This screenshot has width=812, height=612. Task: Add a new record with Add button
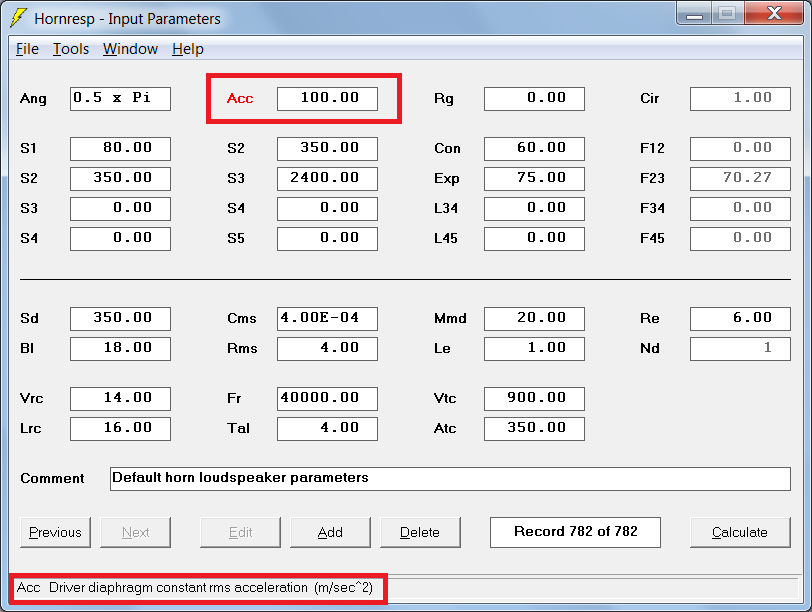coord(330,532)
